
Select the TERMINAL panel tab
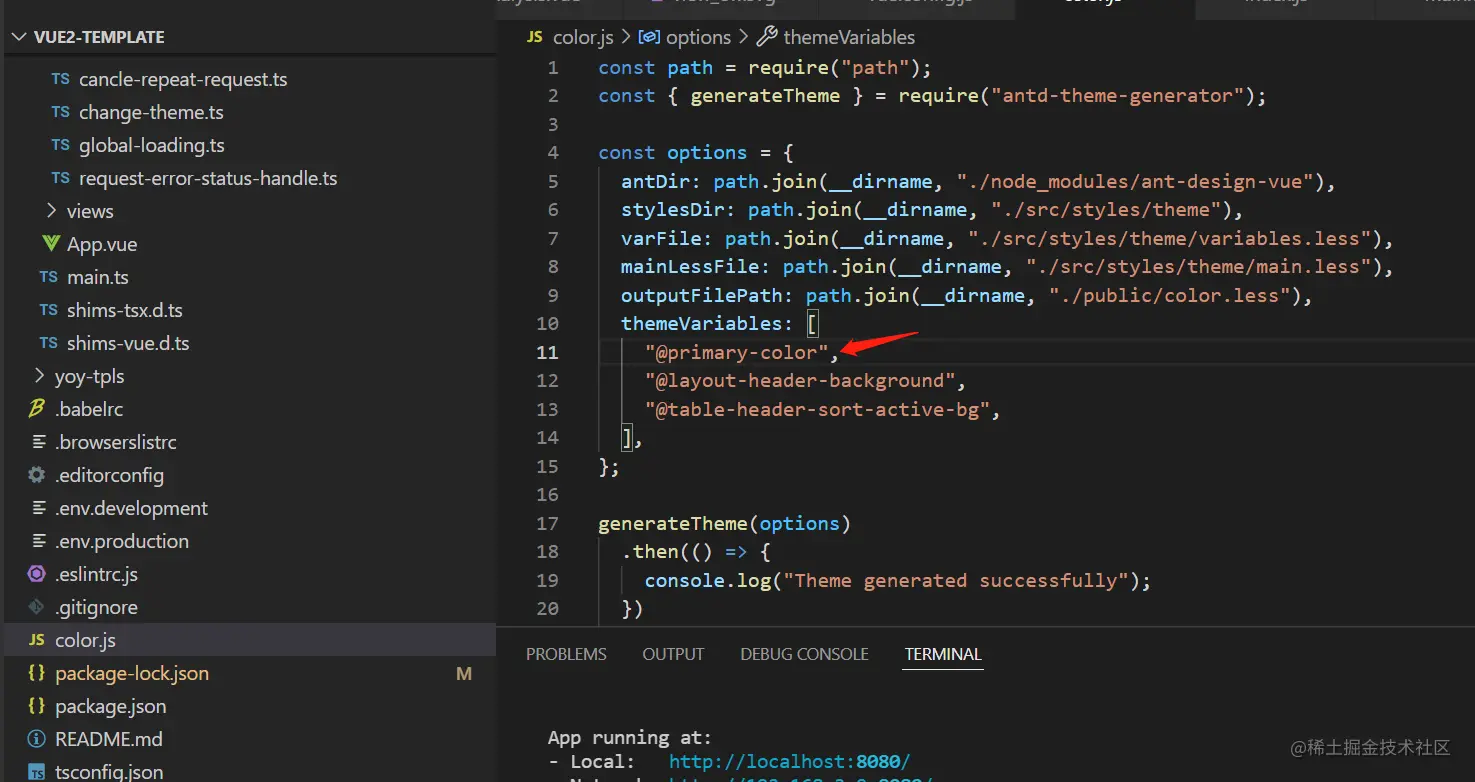point(943,654)
